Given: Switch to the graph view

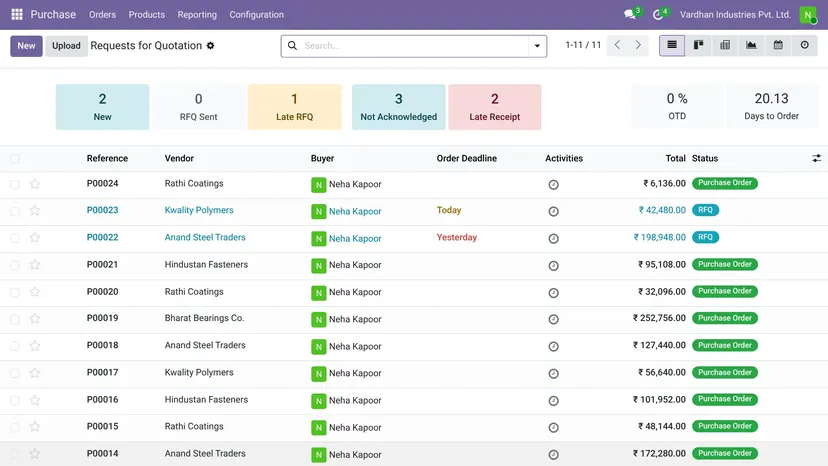Looking at the screenshot, I should 751,45.
